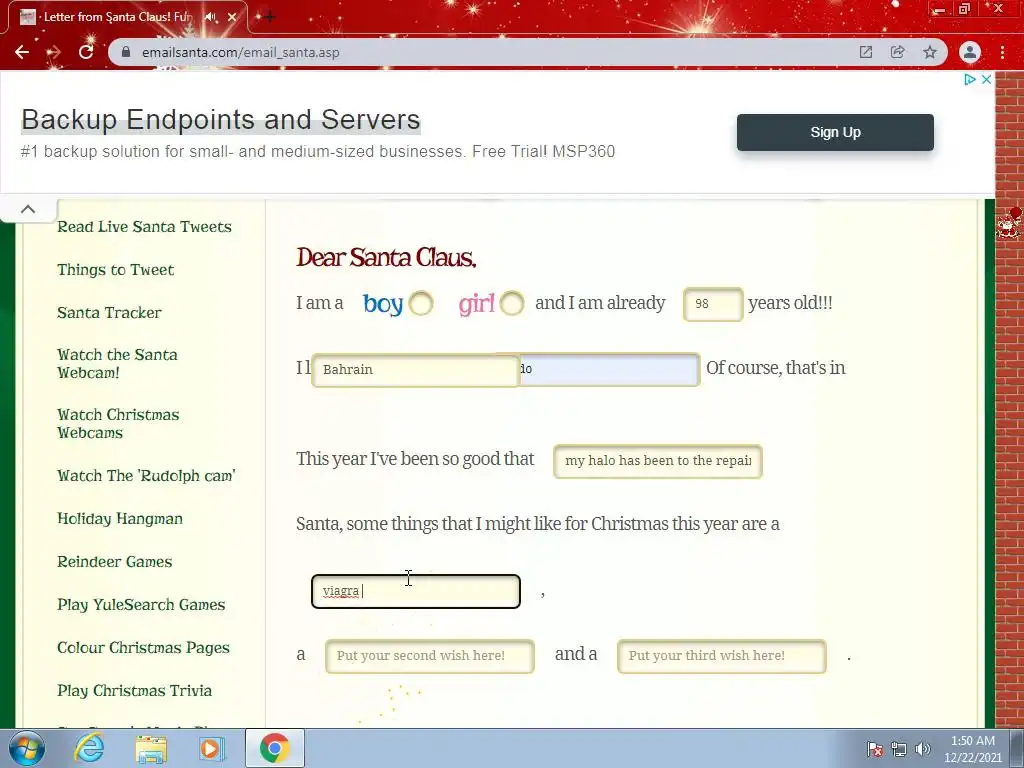This screenshot has width=1024, height=768.
Task: Click the volume speaker tray icon
Action: [x=923, y=749]
